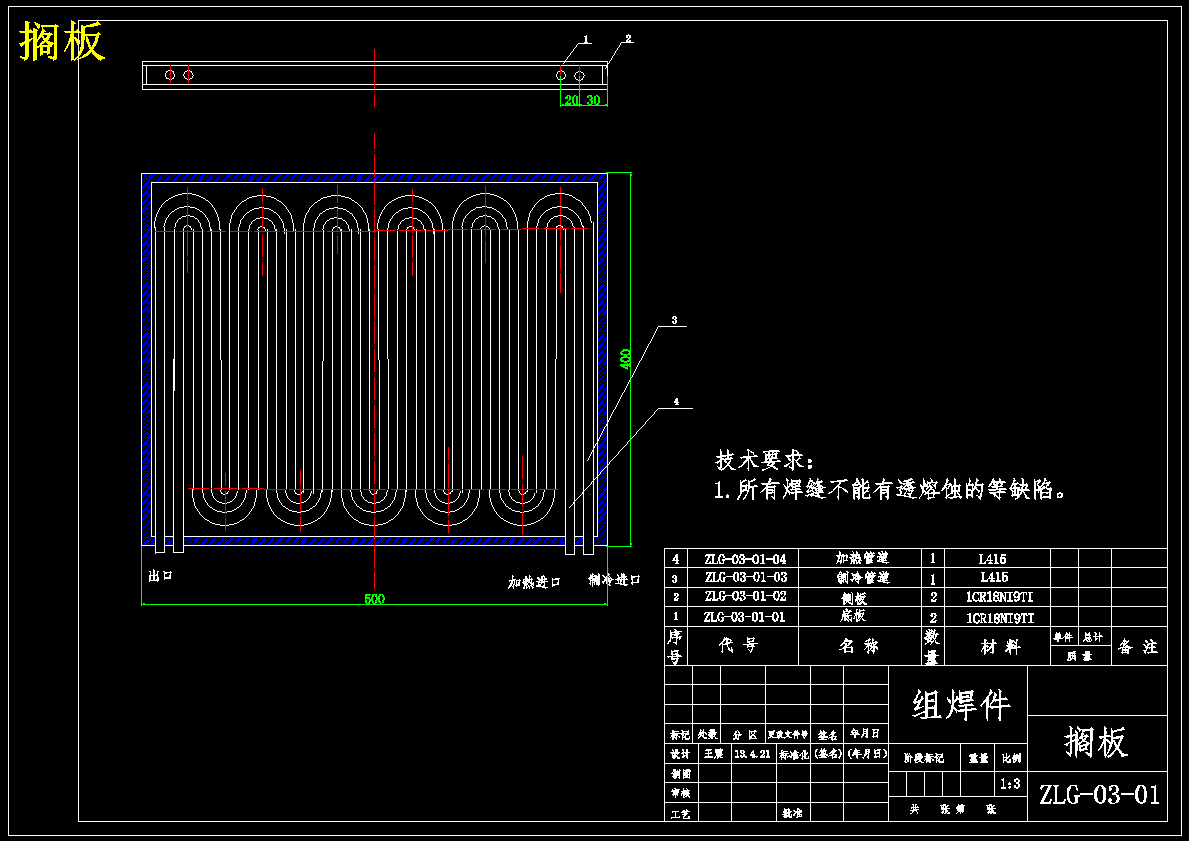Click leader label number 3

pos(674,321)
